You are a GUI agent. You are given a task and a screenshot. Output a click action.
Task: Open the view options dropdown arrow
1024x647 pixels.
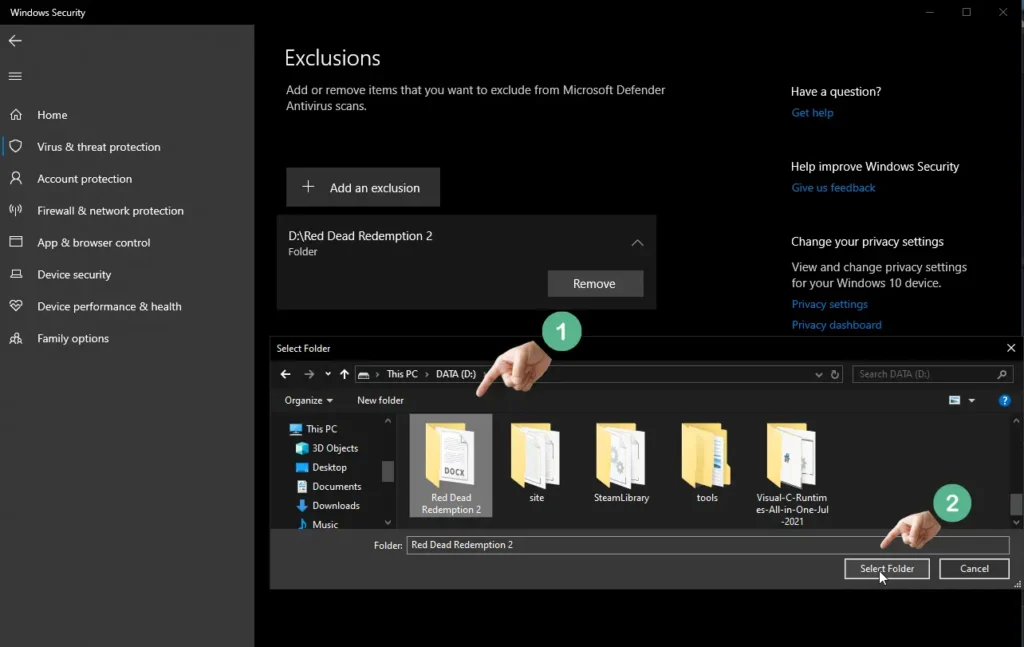pos(972,400)
